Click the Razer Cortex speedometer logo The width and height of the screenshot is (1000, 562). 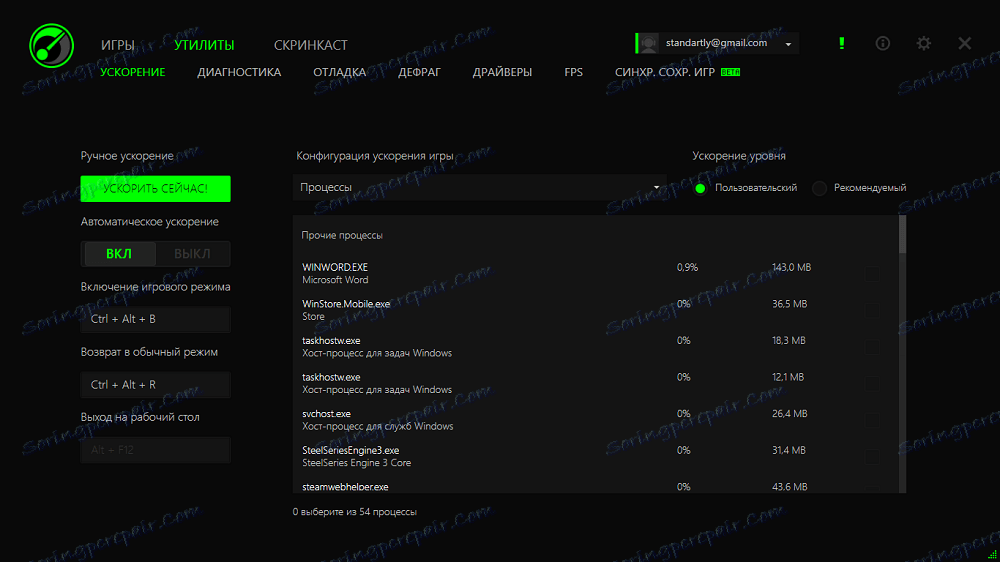click(x=52, y=45)
